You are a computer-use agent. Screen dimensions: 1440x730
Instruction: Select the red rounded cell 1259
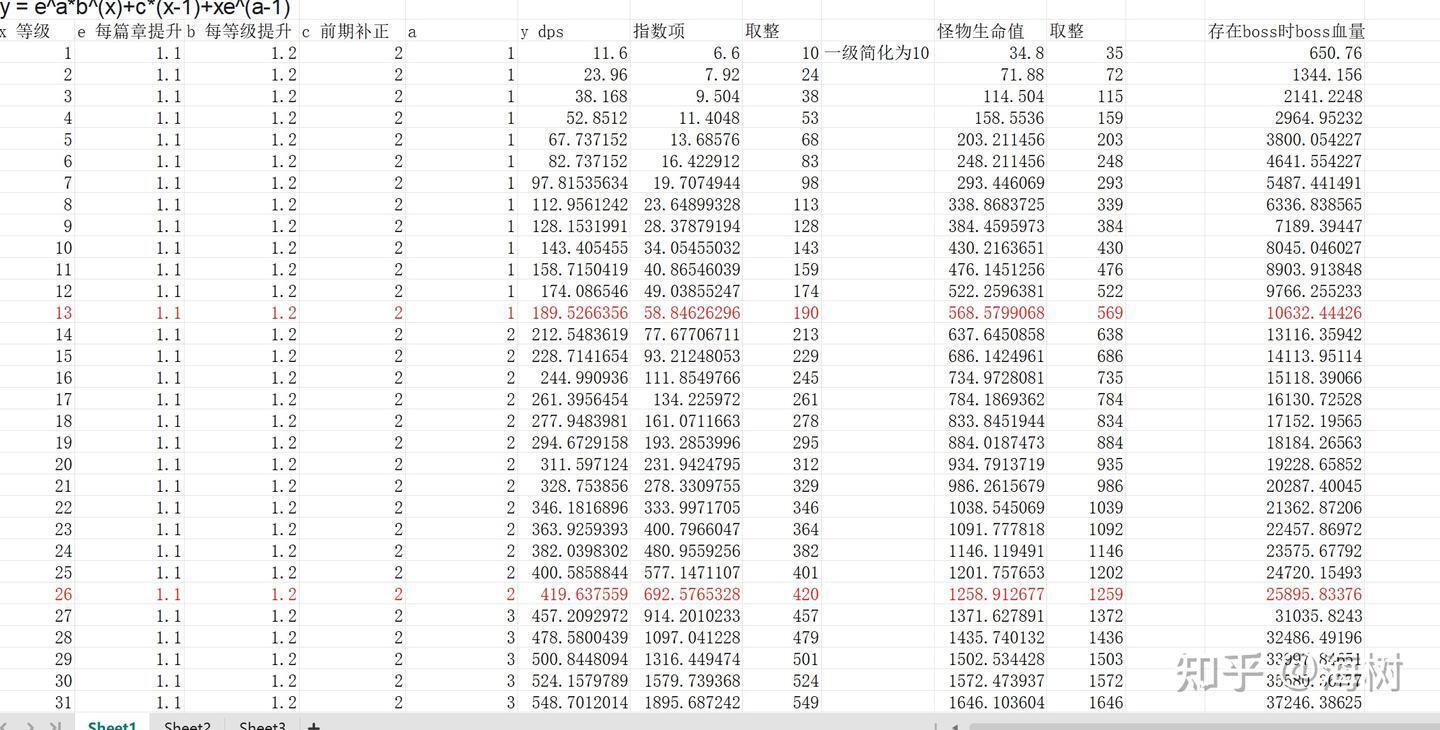[x=1086, y=594]
